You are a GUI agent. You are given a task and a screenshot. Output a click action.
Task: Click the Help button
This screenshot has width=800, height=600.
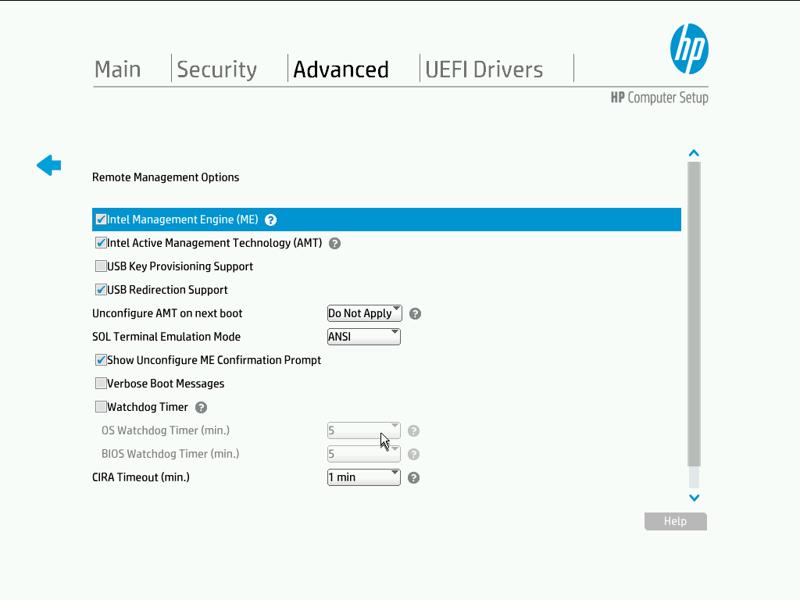click(675, 521)
